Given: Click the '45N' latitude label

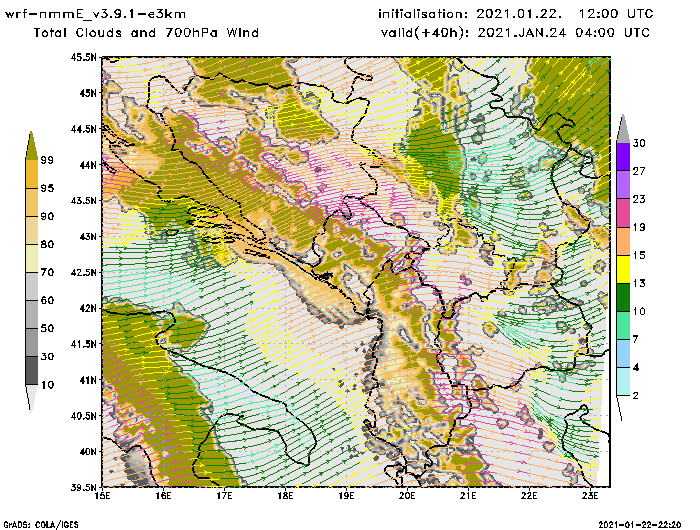Looking at the screenshot, I should (x=88, y=93).
